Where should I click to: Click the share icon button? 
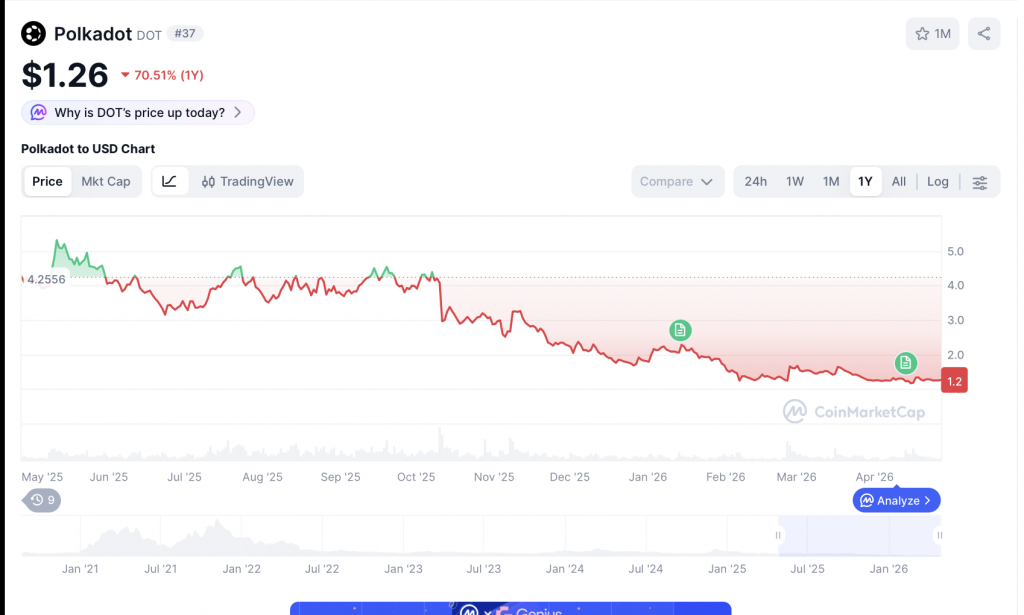click(x=984, y=34)
